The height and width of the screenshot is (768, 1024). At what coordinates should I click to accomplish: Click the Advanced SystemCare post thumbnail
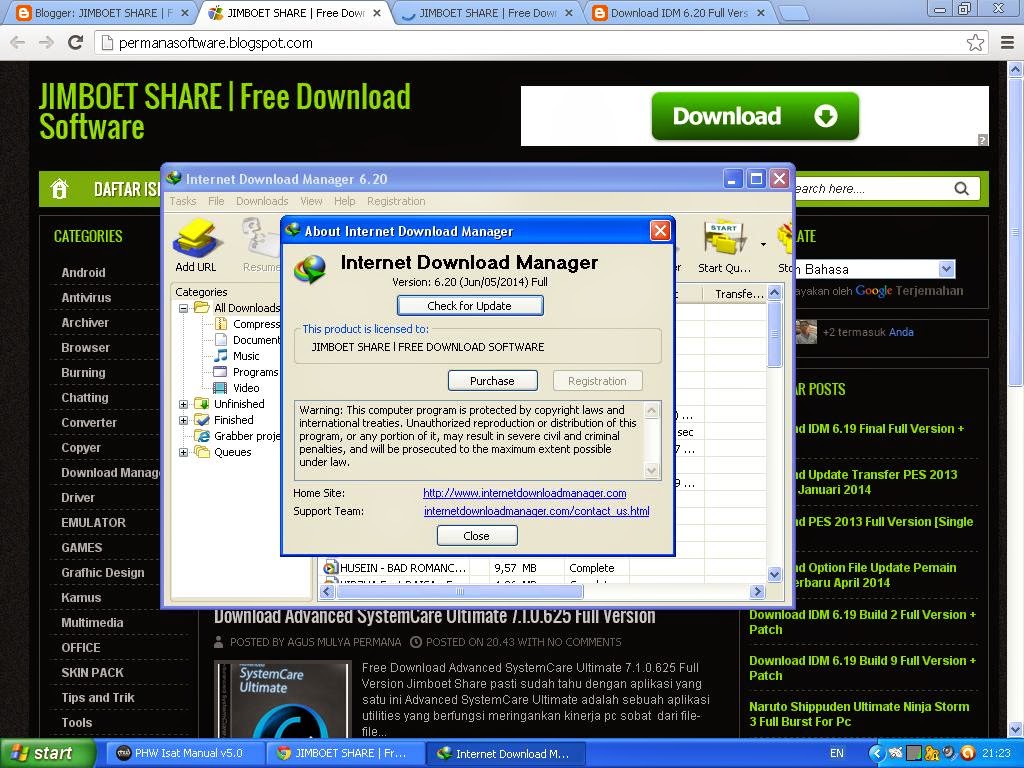pyautogui.click(x=282, y=699)
